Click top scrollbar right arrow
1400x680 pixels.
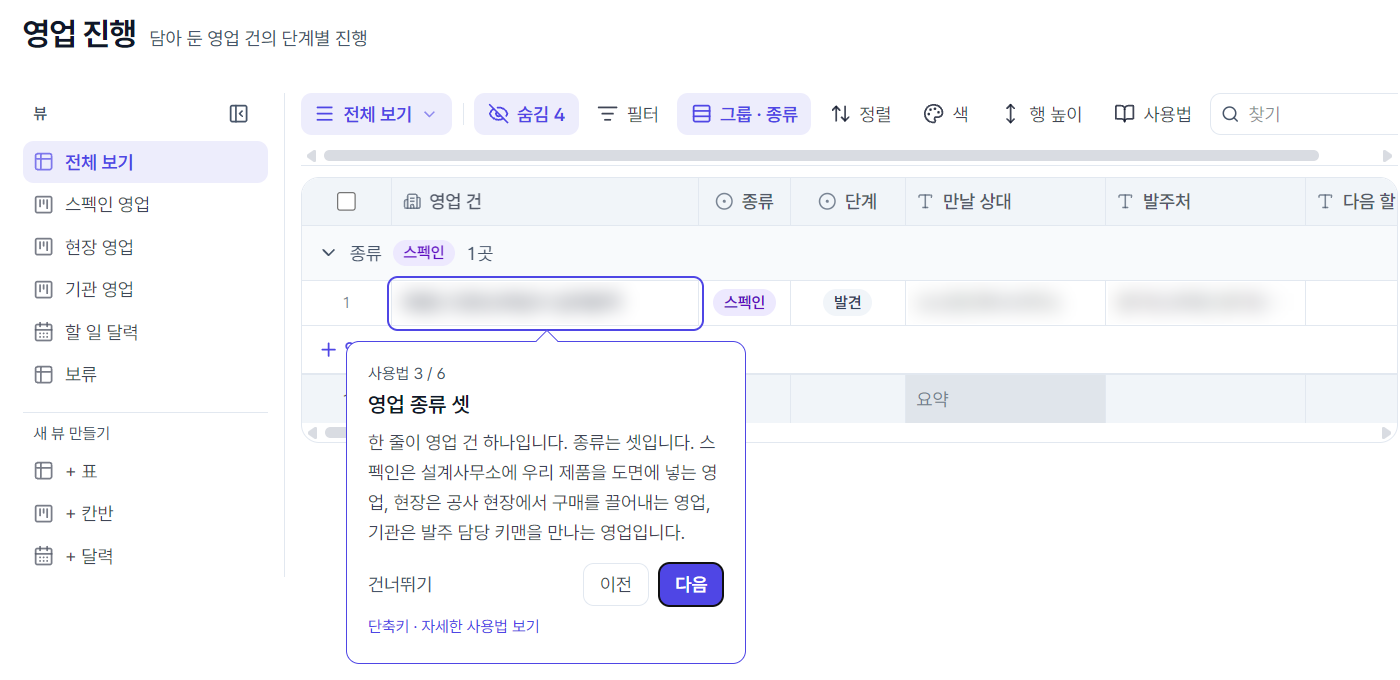1387,156
